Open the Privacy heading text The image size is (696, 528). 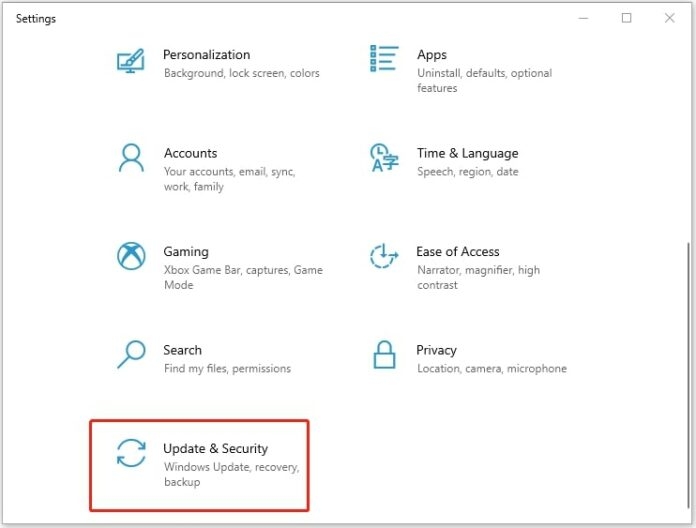coord(436,350)
